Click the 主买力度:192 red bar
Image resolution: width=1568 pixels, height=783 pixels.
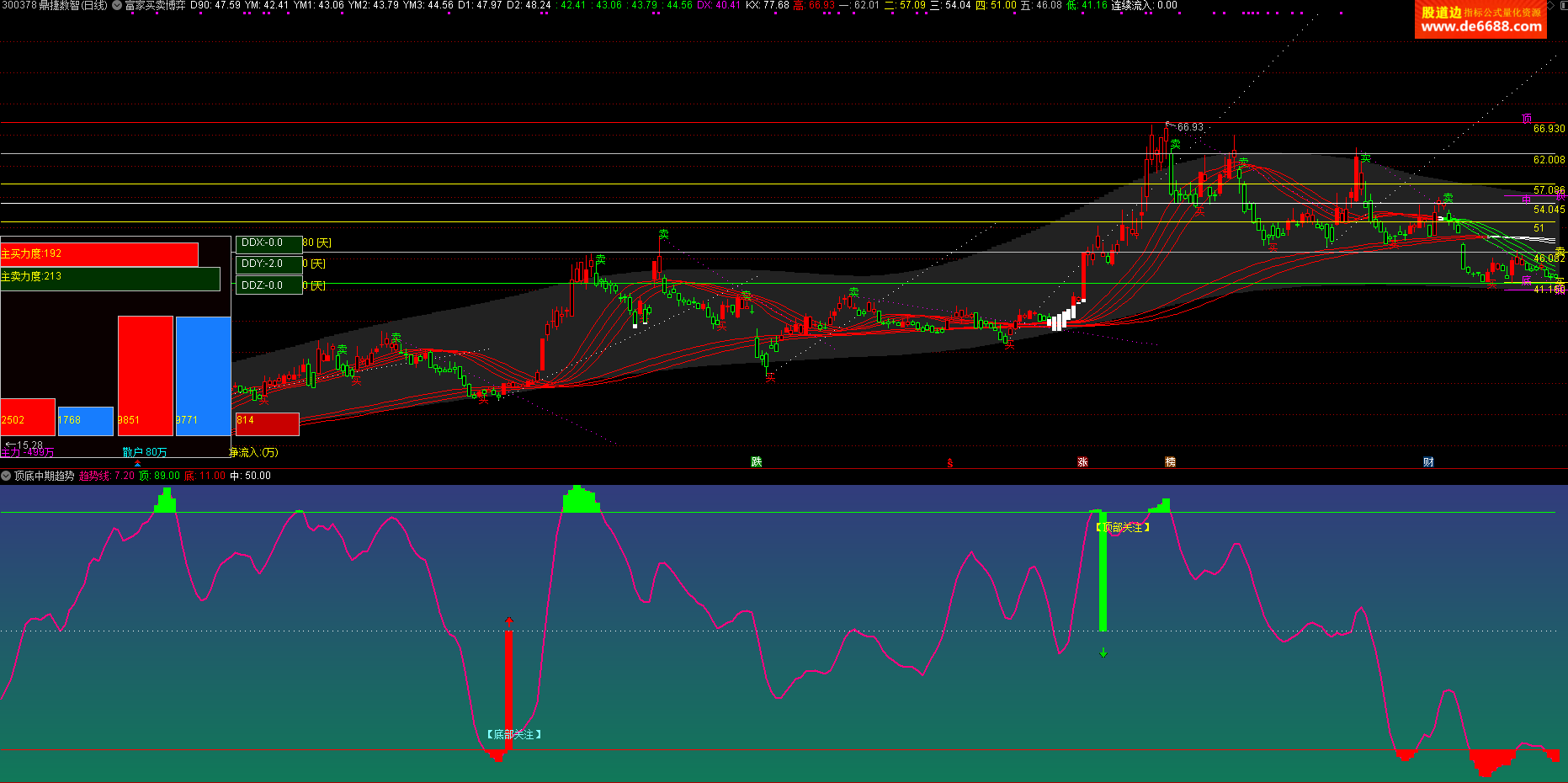[99, 254]
